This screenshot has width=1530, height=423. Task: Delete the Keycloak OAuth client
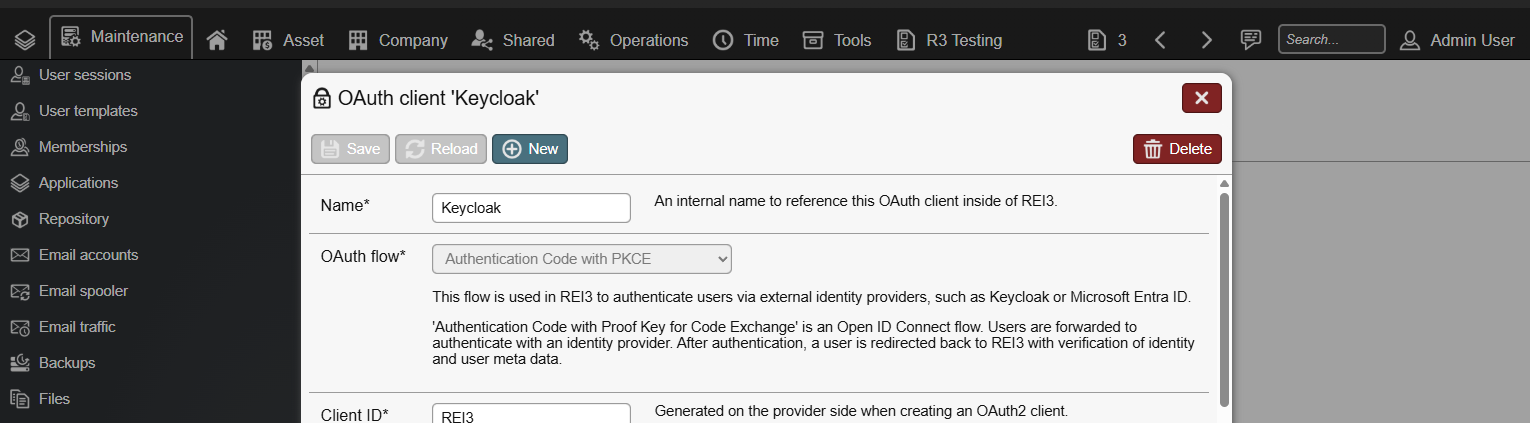pos(1177,149)
